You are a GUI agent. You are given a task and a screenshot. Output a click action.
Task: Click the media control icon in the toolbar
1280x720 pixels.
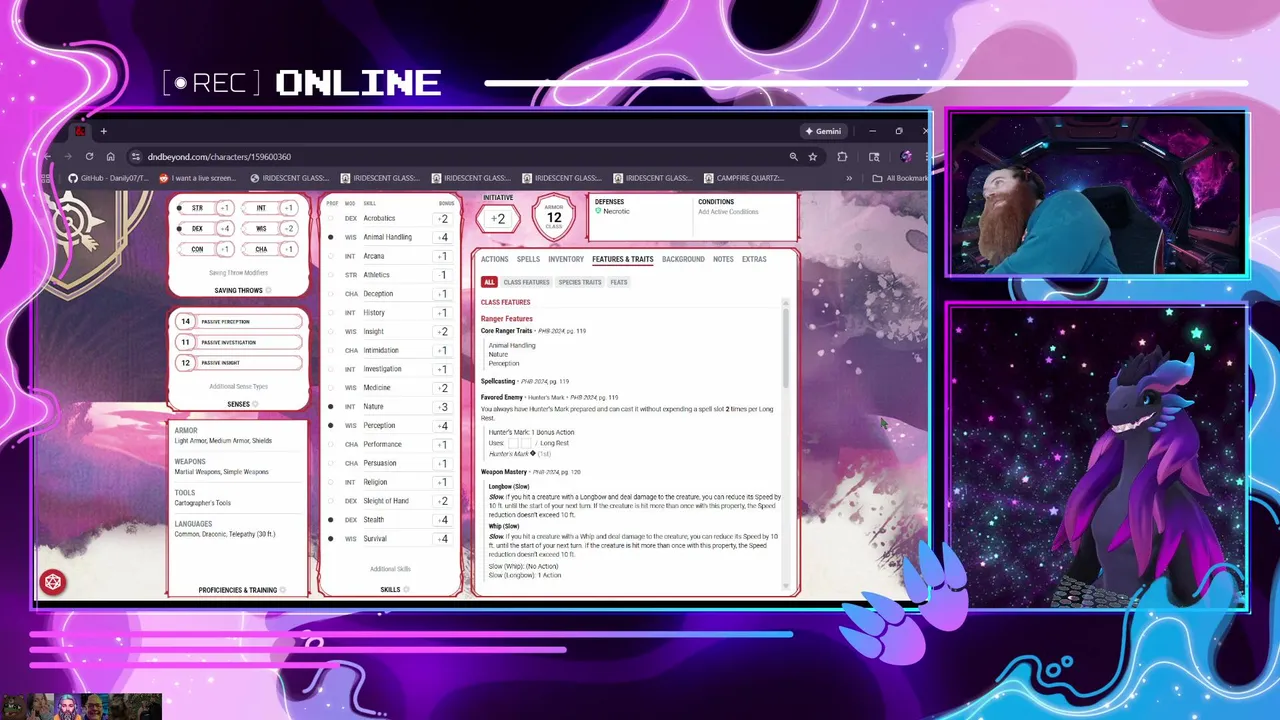[x=874, y=157]
